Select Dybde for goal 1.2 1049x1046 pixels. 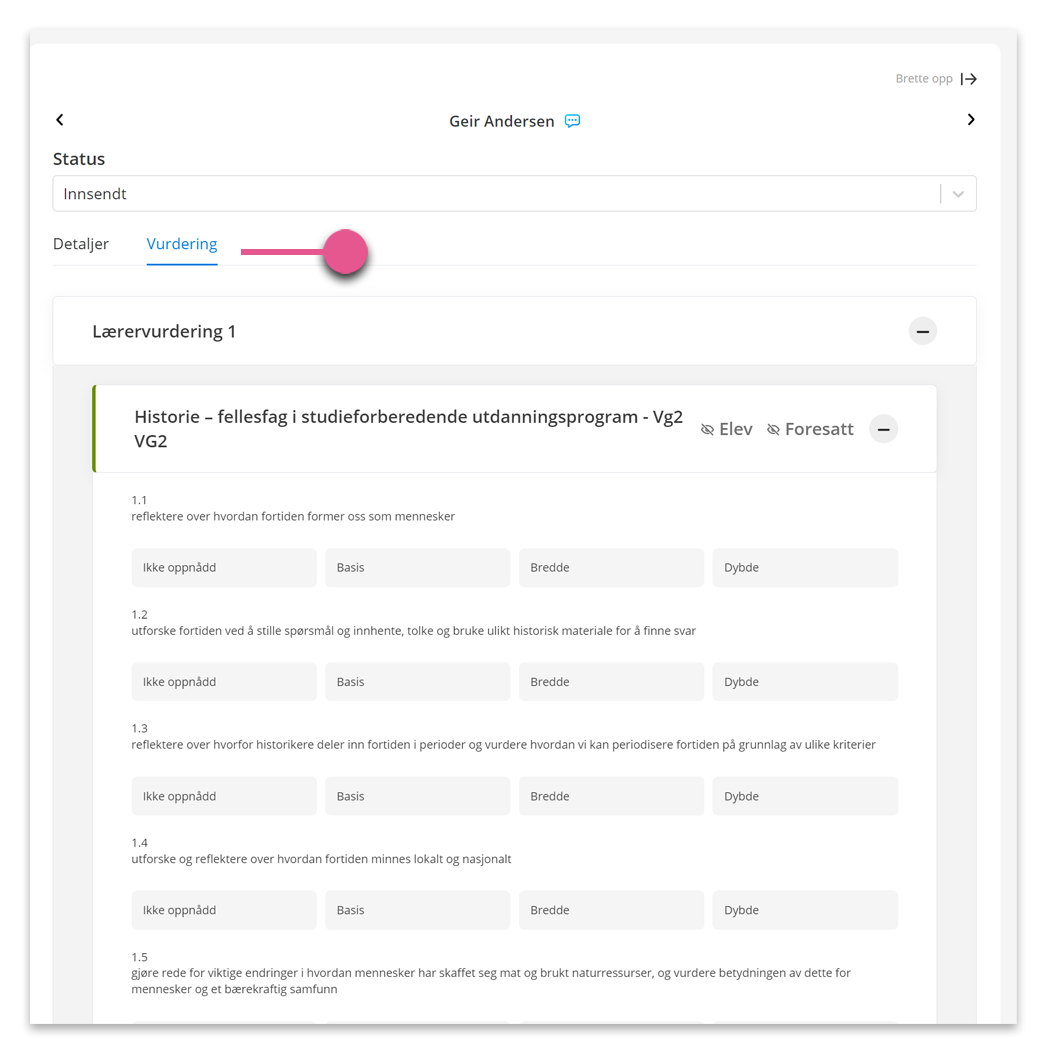click(805, 682)
